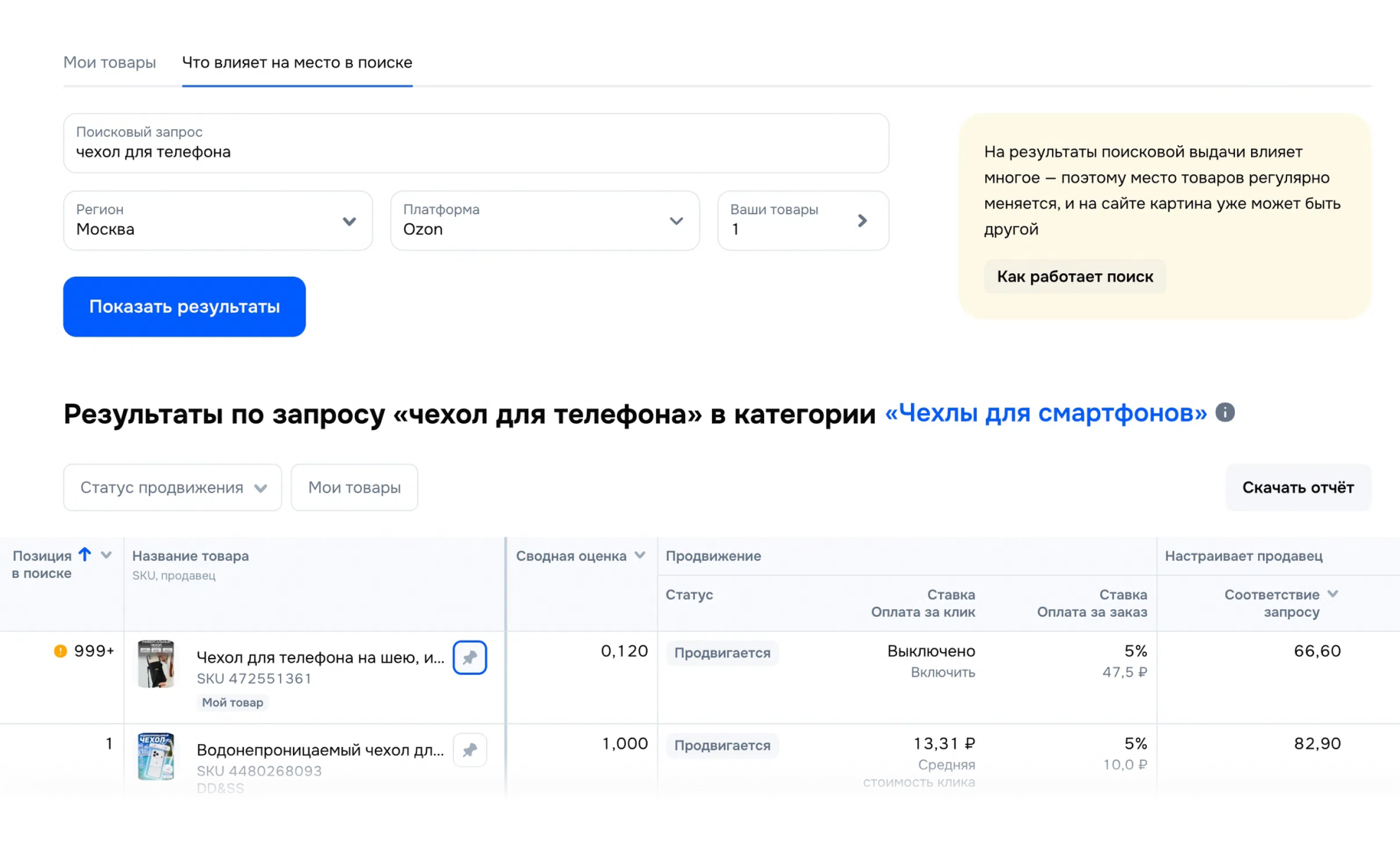Open the Водонепроницаемый чехол product title

pyautogui.click(x=320, y=750)
